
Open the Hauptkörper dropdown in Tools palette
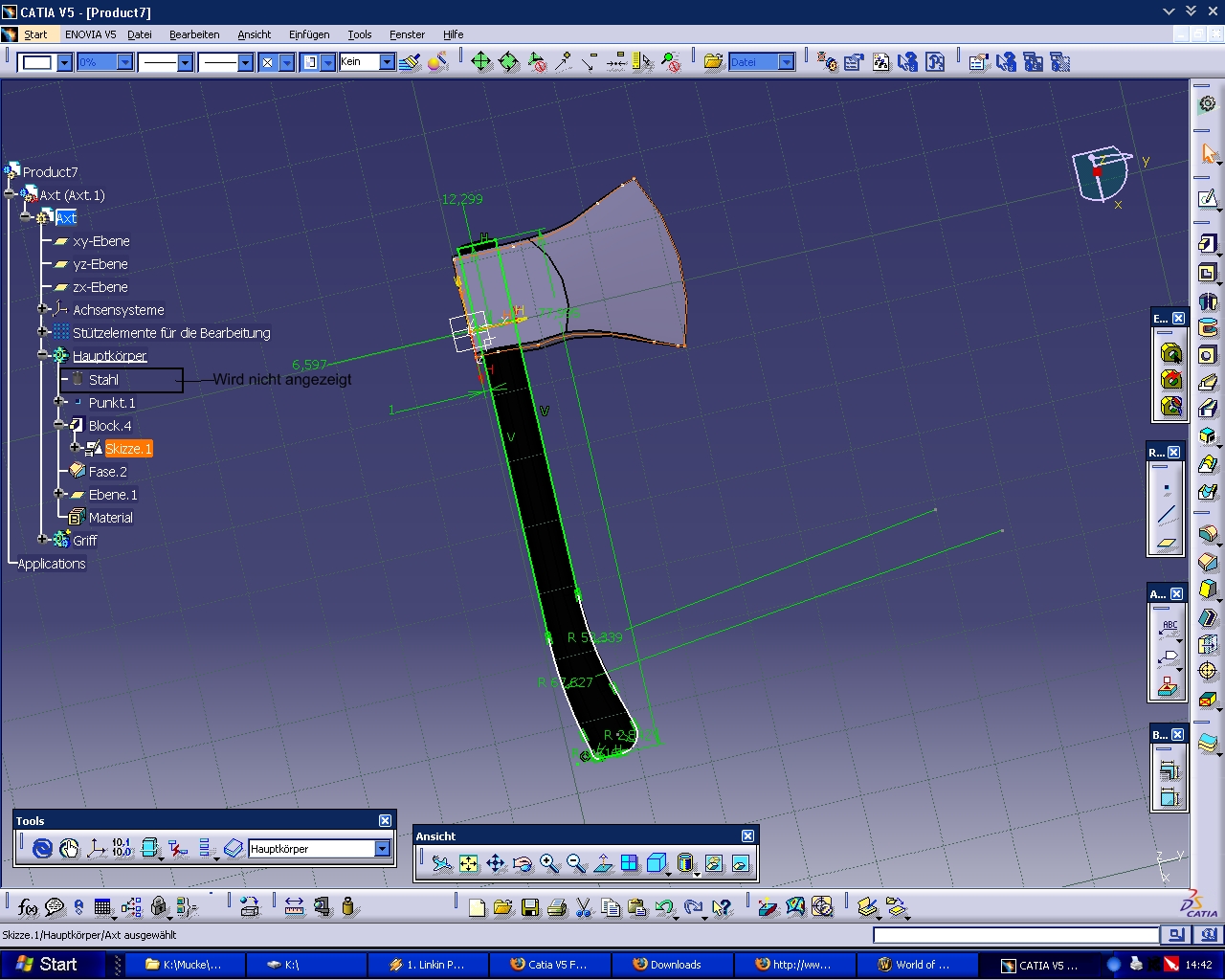383,848
